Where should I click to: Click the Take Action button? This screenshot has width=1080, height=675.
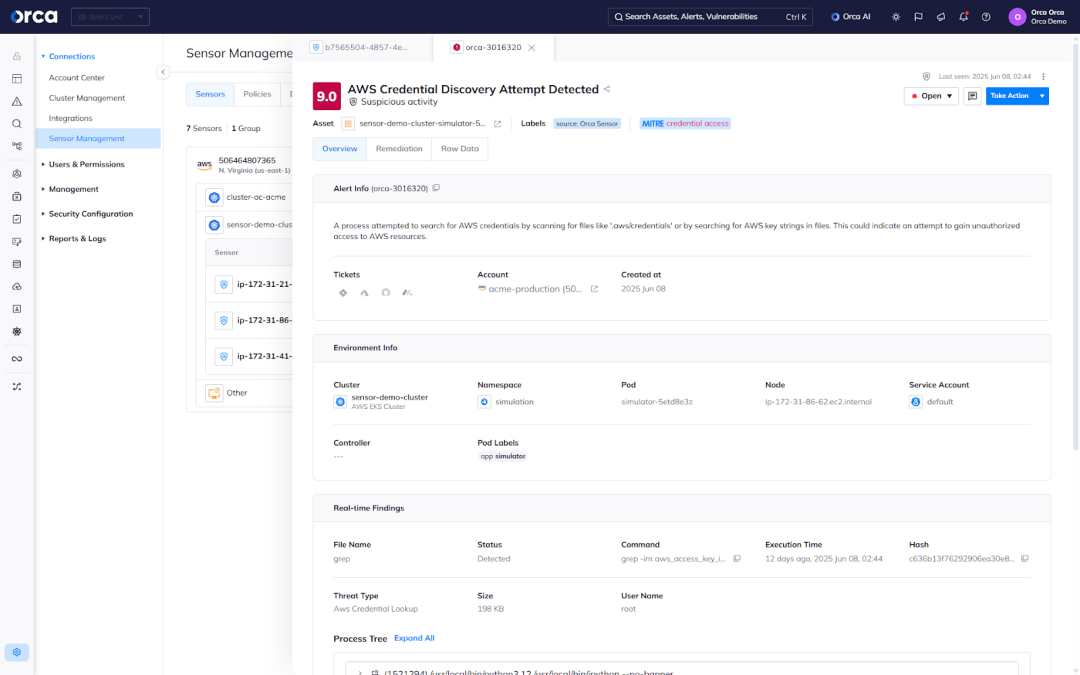[1010, 96]
